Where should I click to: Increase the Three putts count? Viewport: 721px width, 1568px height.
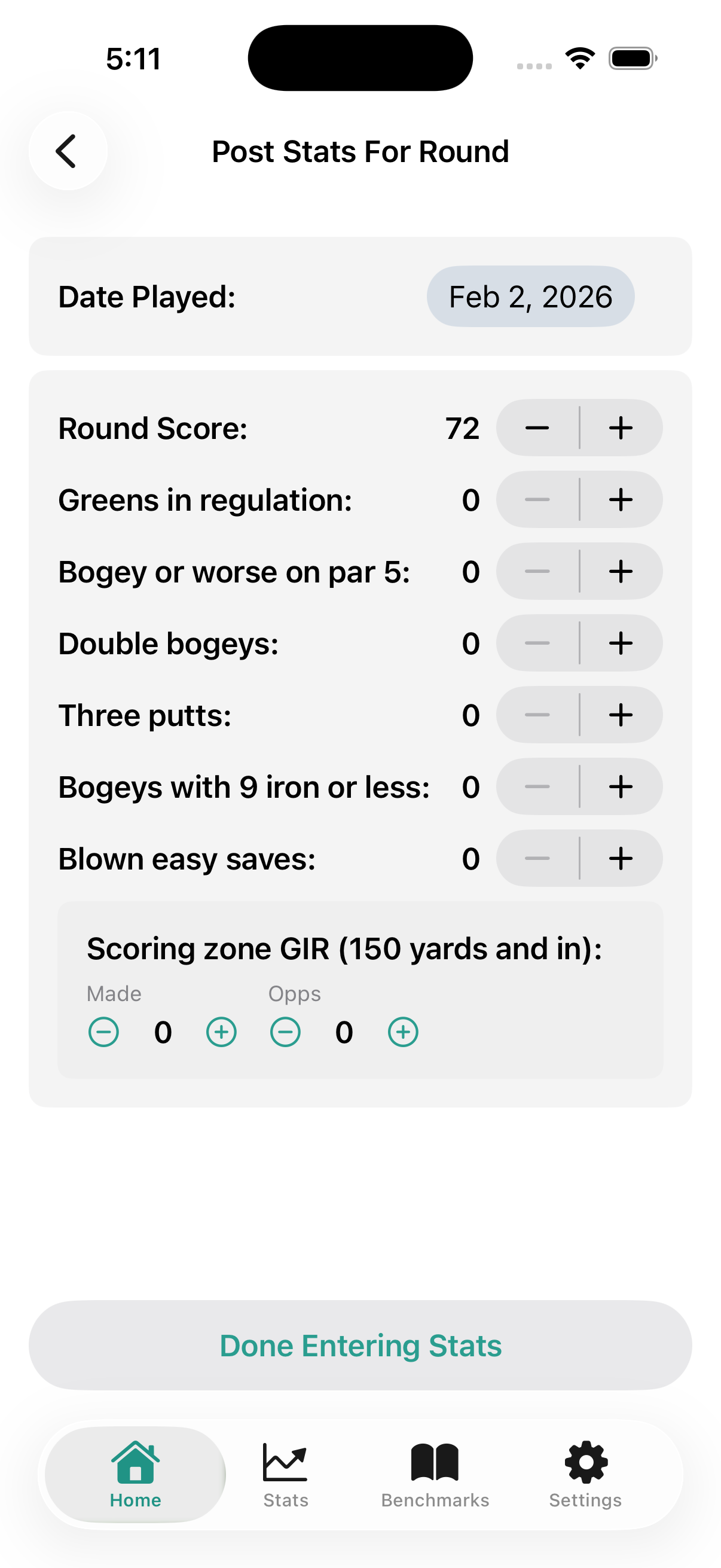point(621,715)
